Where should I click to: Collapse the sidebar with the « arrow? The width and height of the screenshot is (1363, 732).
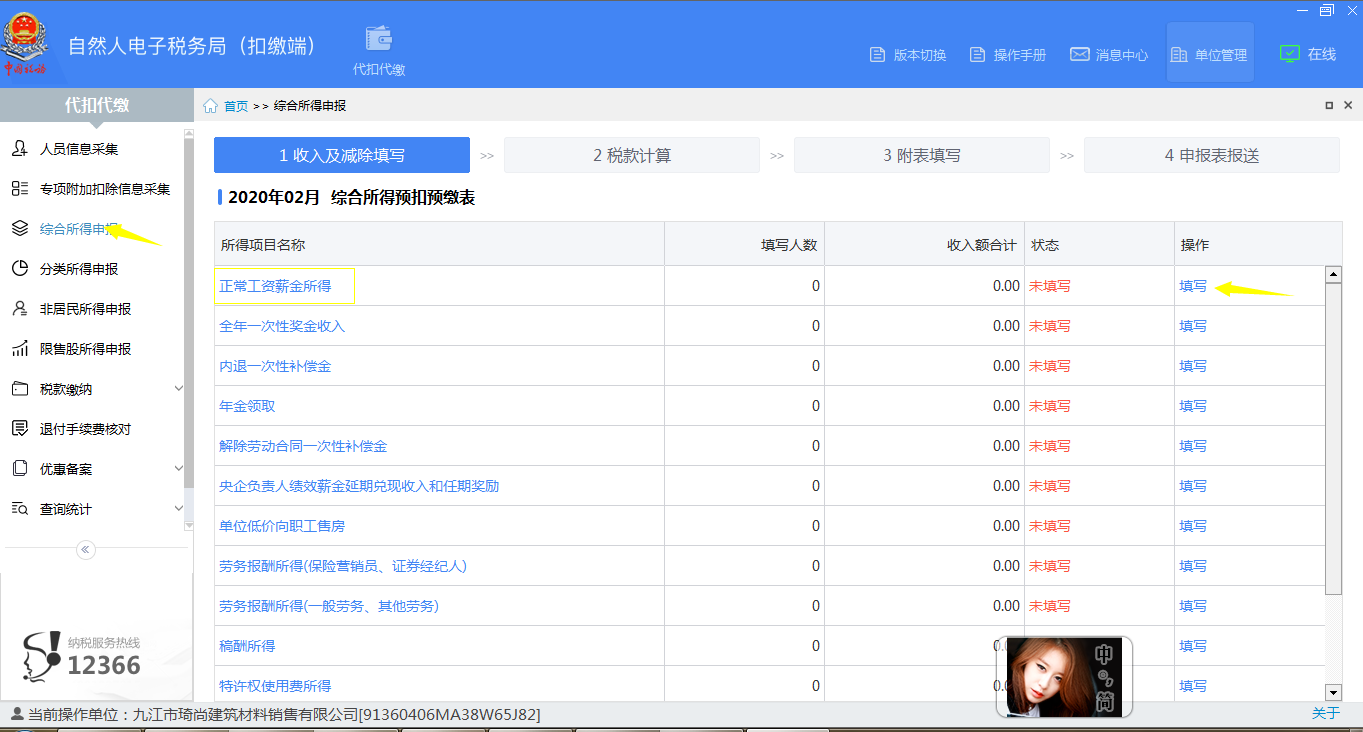click(85, 549)
